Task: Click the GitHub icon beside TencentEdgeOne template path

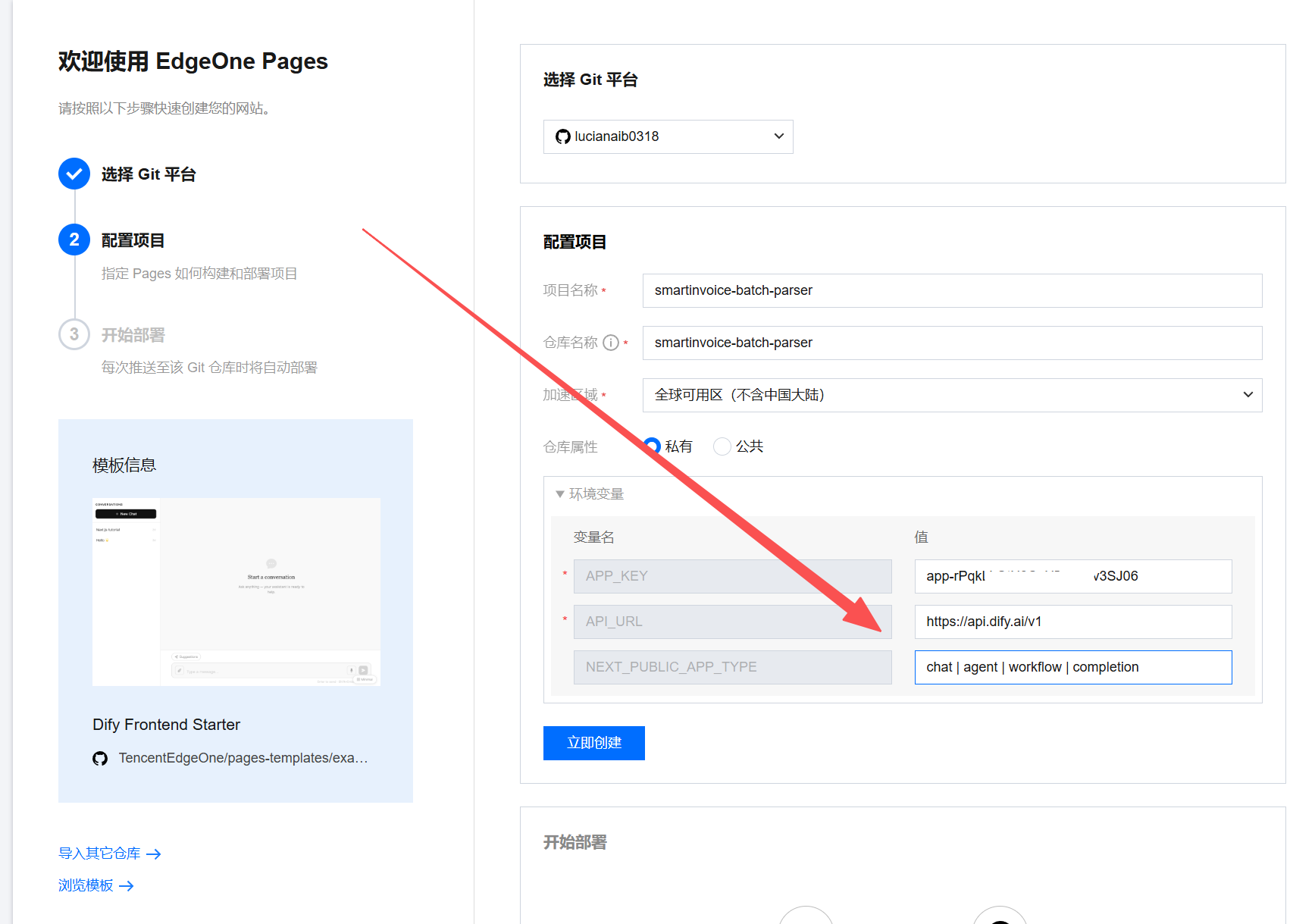Action: tap(100, 758)
